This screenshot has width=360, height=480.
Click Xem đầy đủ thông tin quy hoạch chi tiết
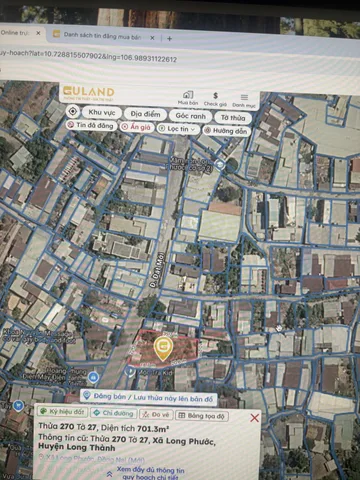pyautogui.click(x=150, y=473)
